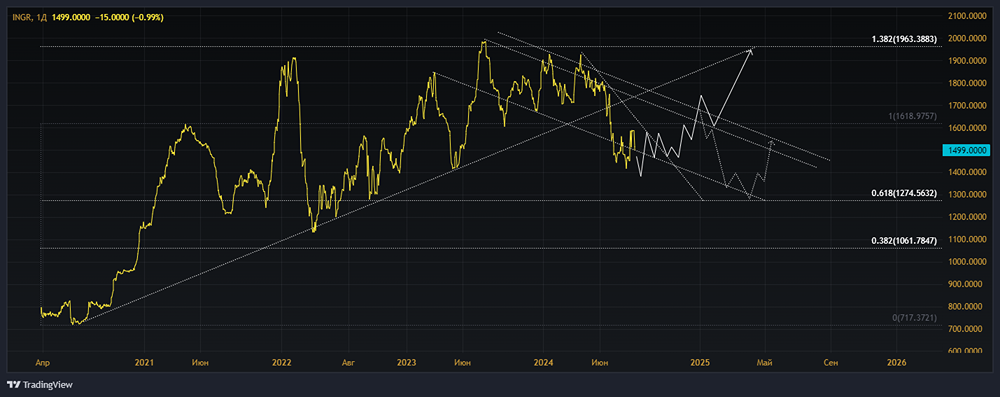Image resolution: width=1000 pixels, height=397 pixels.
Task: Click the 2022 label on time axis
Action: 281,363
